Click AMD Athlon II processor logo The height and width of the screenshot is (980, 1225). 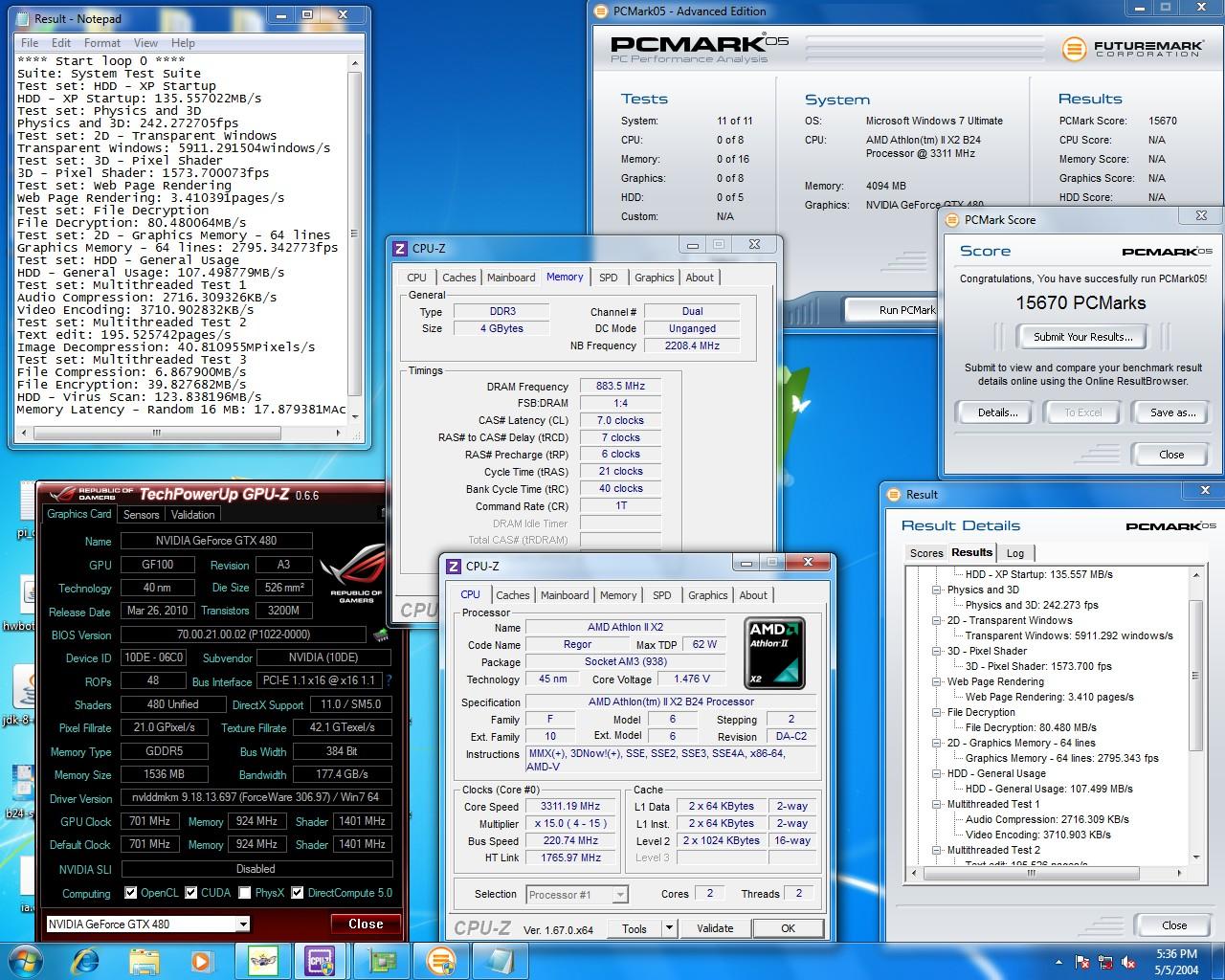click(774, 654)
